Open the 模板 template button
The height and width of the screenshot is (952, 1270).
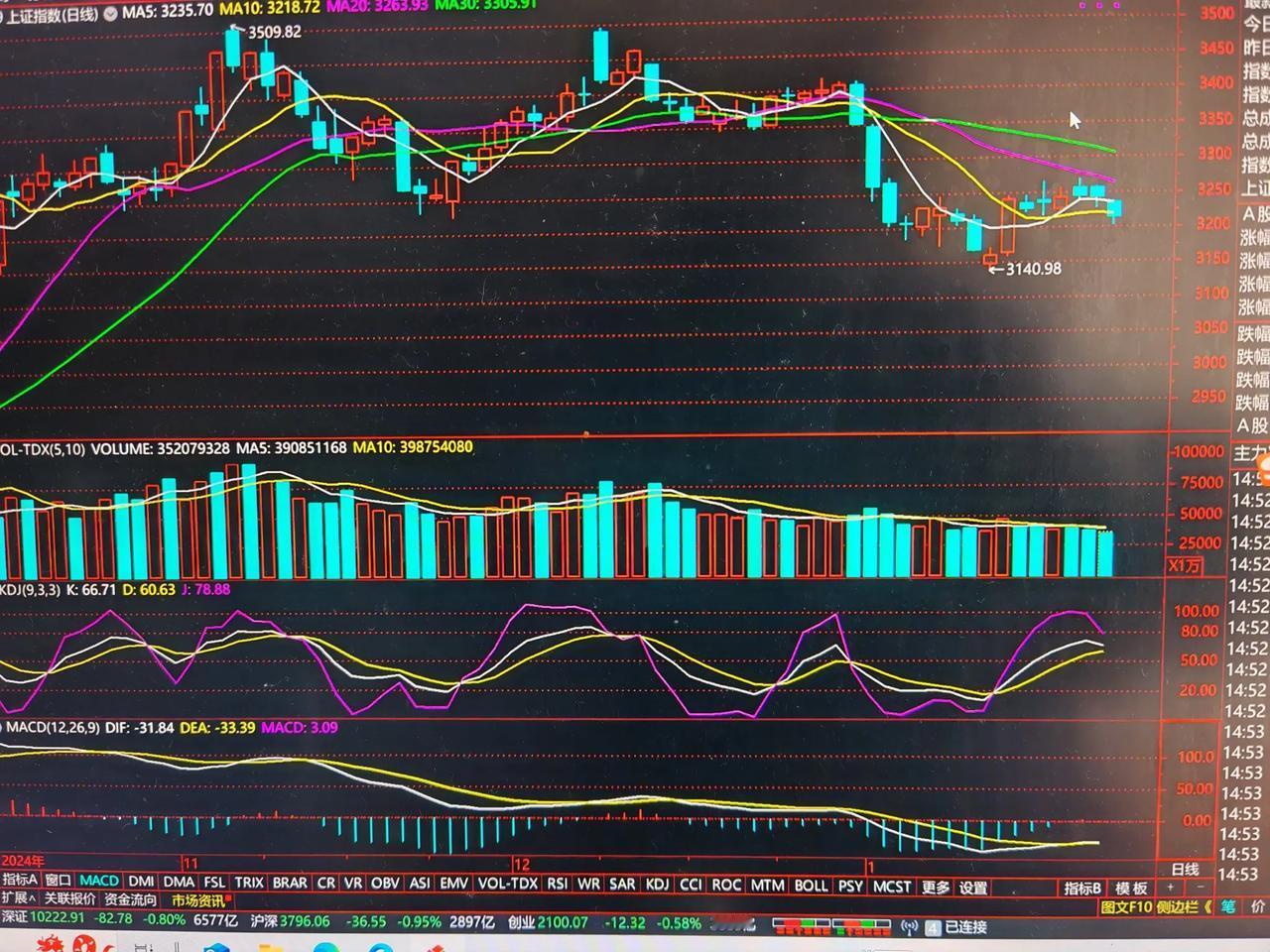pos(1132,889)
